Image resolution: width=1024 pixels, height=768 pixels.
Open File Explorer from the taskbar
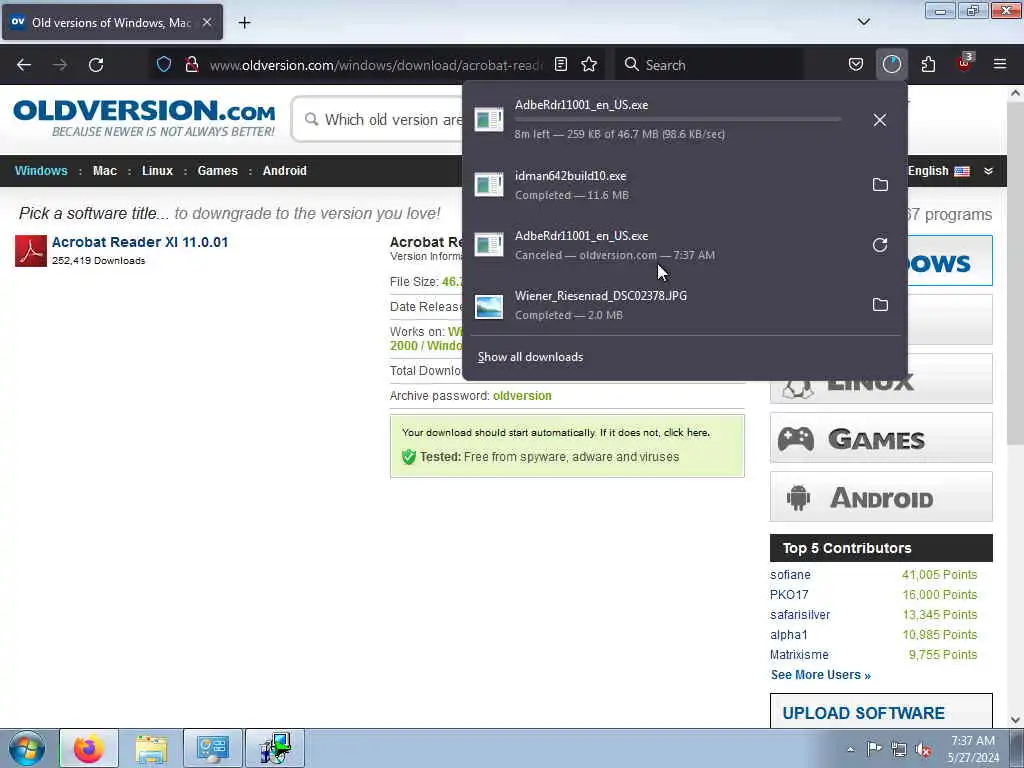point(151,749)
